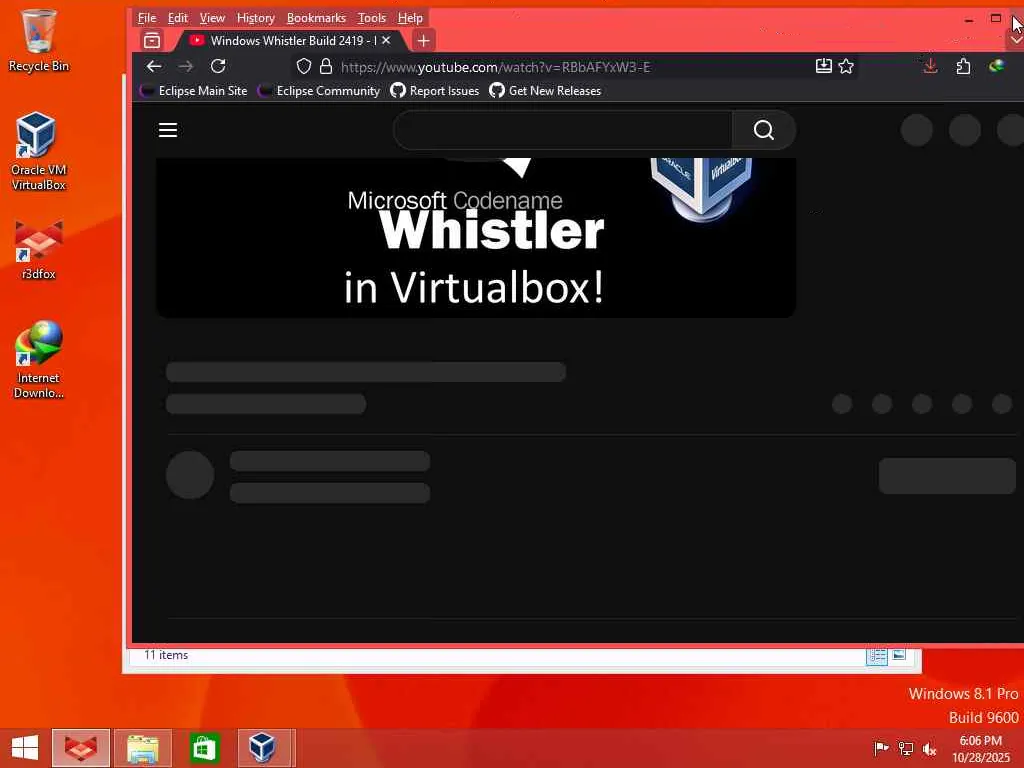
Task: Open the Edit menu
Action: (x=177, y=18)
